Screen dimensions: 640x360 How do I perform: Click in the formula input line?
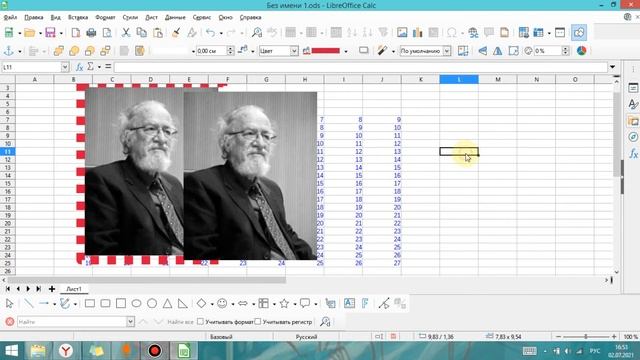360,67
